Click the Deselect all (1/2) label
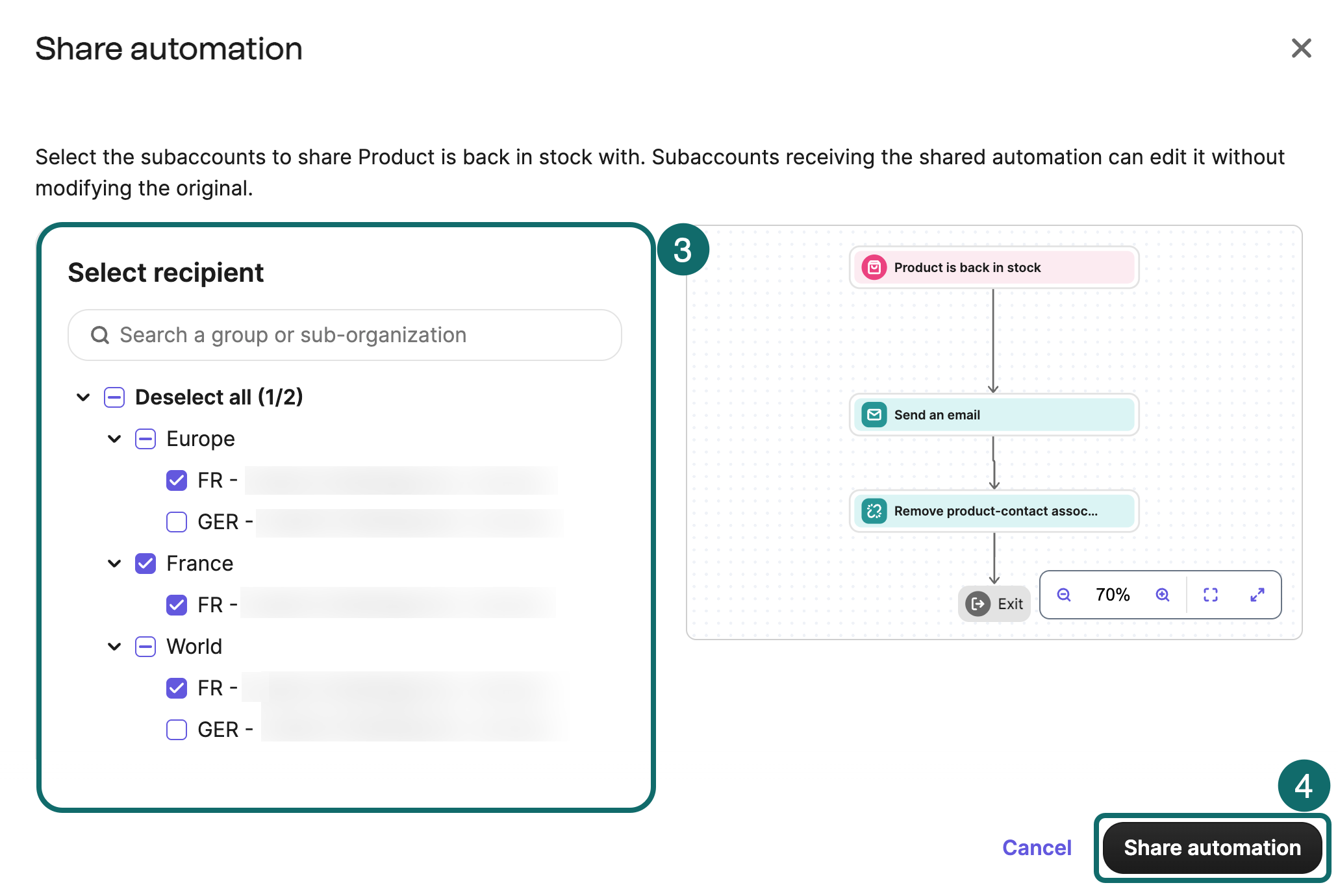 [219, 397]
